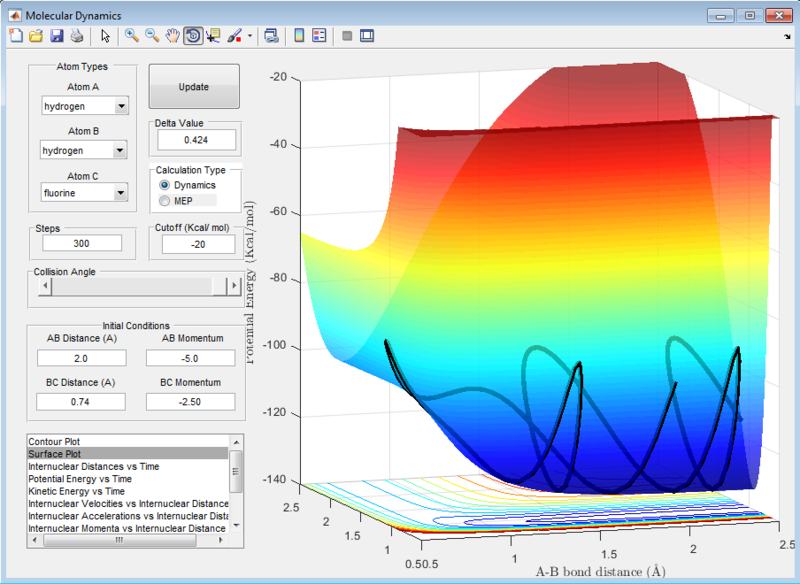
Task: Select the Zoom Out magnifier tool
Action: coord(152,35)
